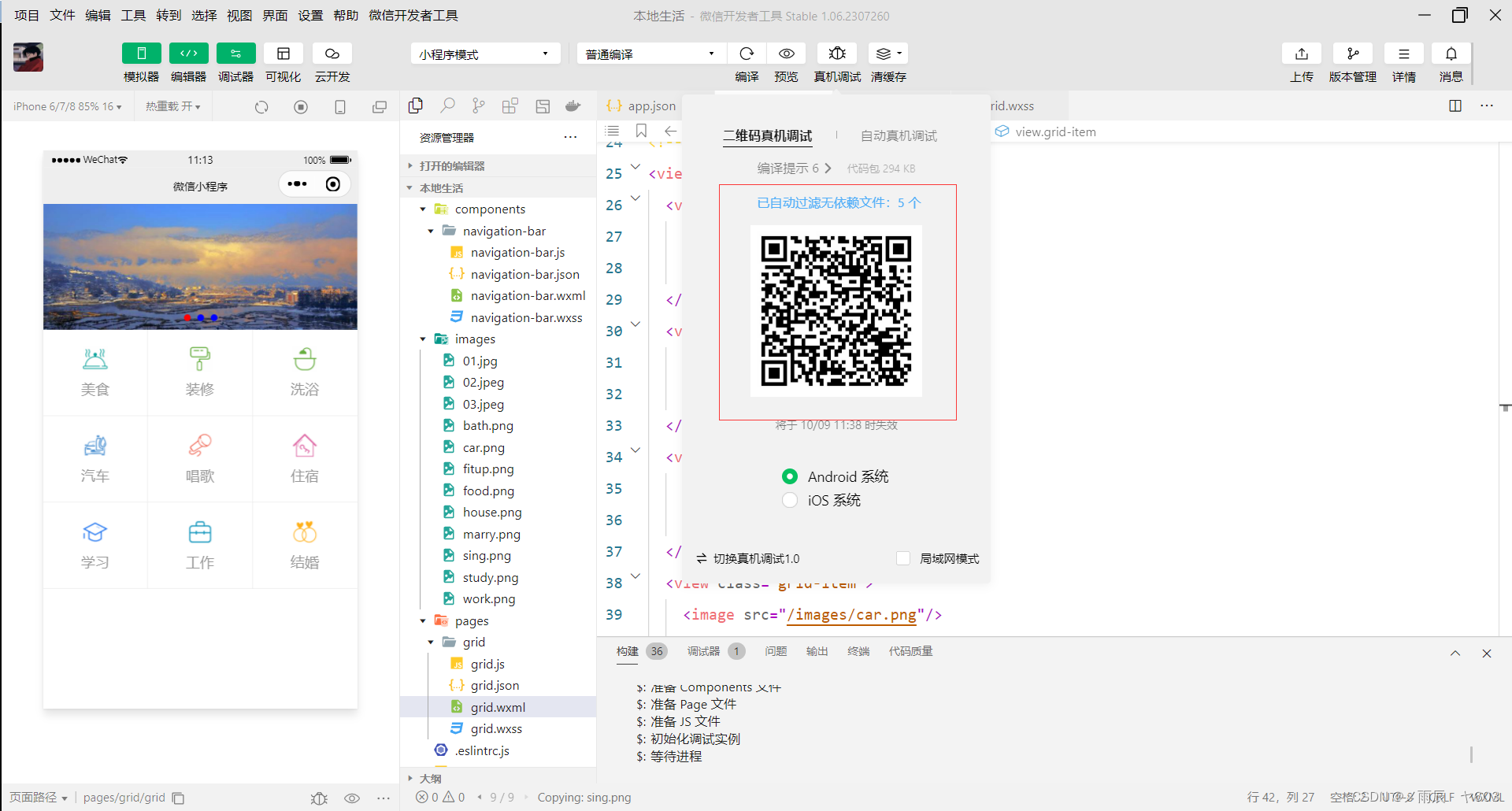Open the 小程序模式 mode dropdown
1512x811 pixels.
485,54
